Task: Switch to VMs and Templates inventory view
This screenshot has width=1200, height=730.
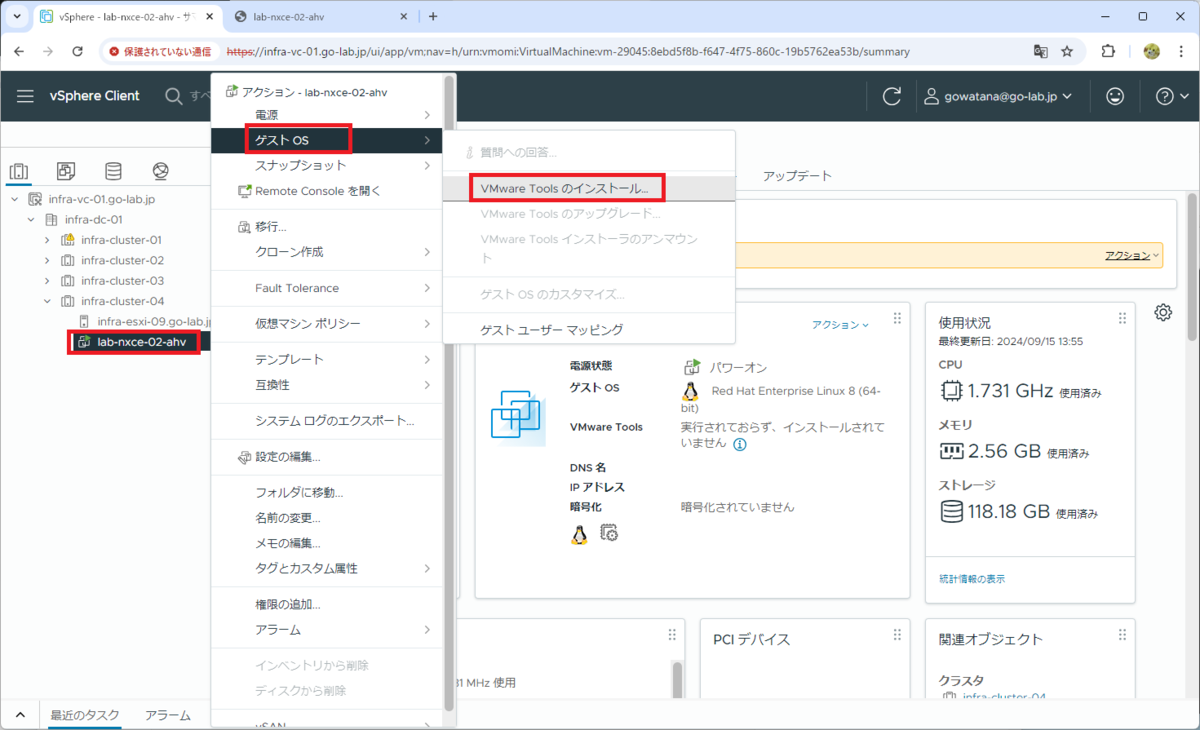Action: pos(66,171)
